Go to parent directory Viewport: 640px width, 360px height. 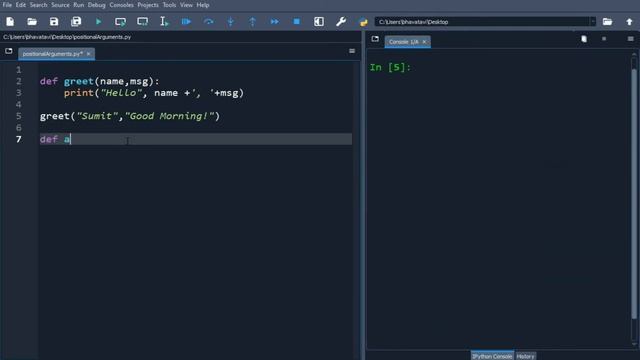pyautogui.click(x=629, y=22)
